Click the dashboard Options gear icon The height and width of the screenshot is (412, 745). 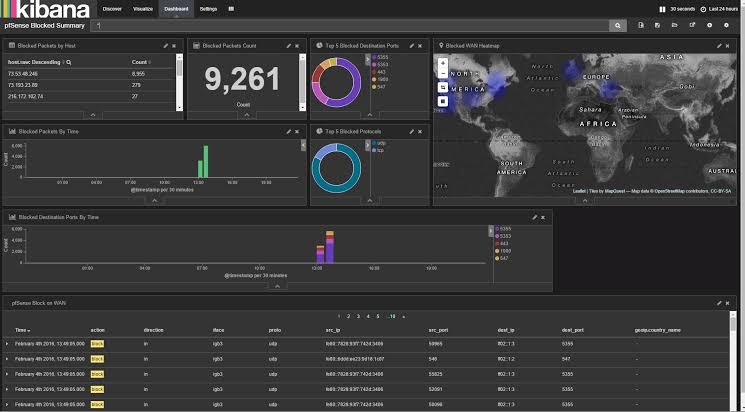(x=726, y=25)
